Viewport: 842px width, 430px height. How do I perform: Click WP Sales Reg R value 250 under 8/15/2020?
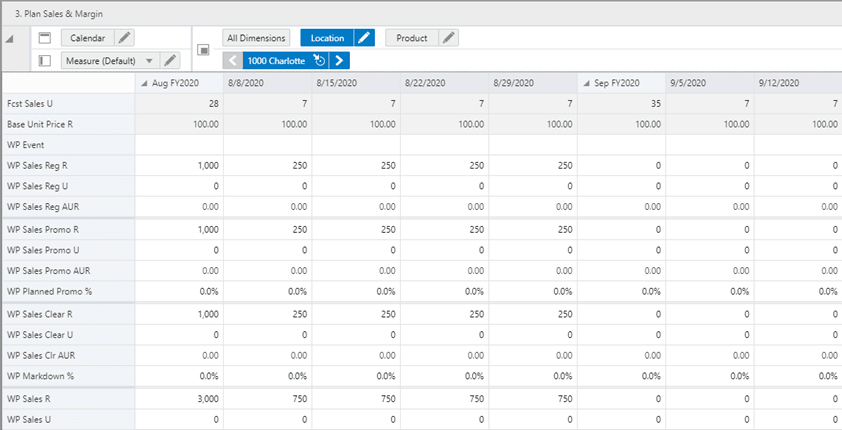pos(356,166)
